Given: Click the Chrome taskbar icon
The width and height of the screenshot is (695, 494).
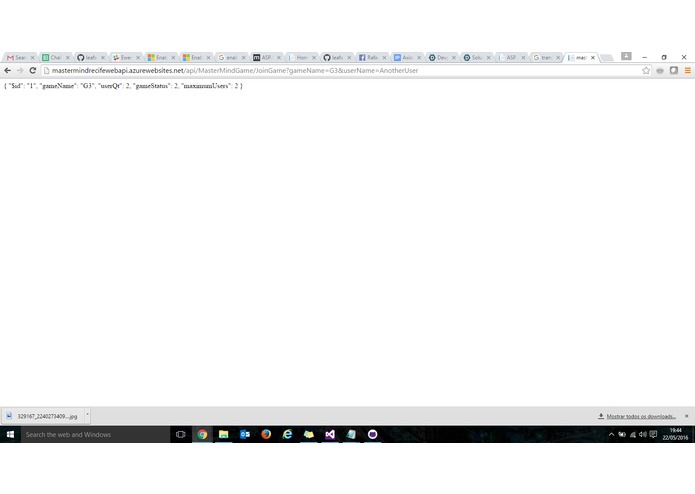Looking at the screenshot, I should coord(202,434).
